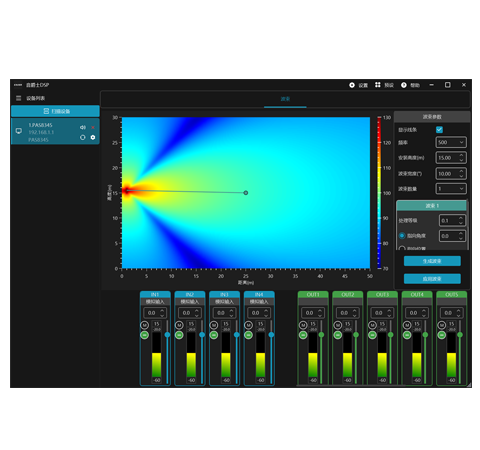480x450 pixels.
Task: Click the red X icon on the PAS8345 device
Action: pyautogui.click(x=93, y=127)
